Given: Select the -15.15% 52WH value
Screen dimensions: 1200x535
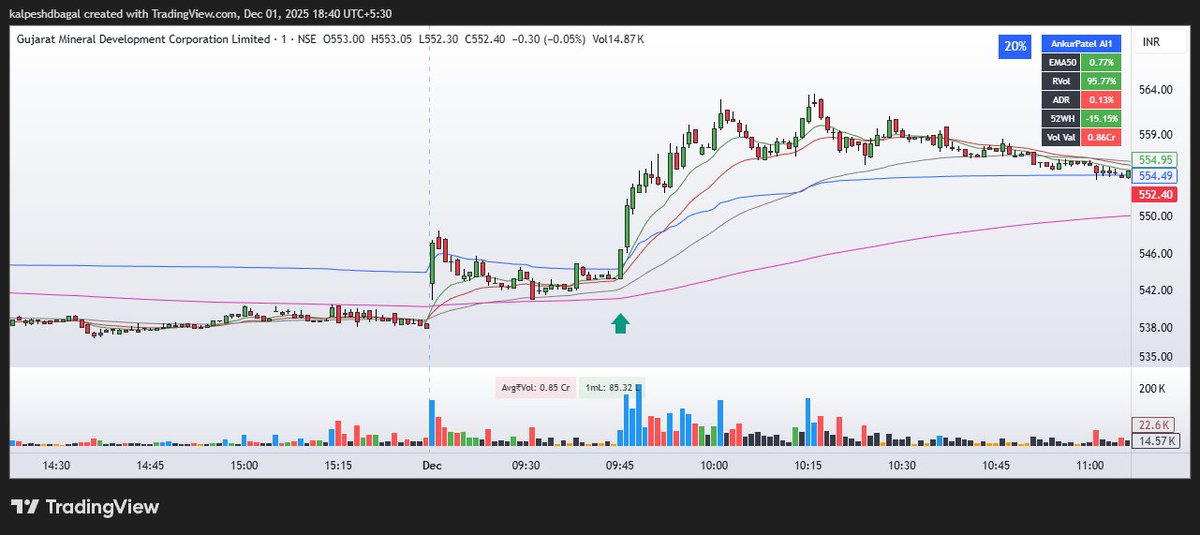Looking at the screenshot, I should (1099, 118).
